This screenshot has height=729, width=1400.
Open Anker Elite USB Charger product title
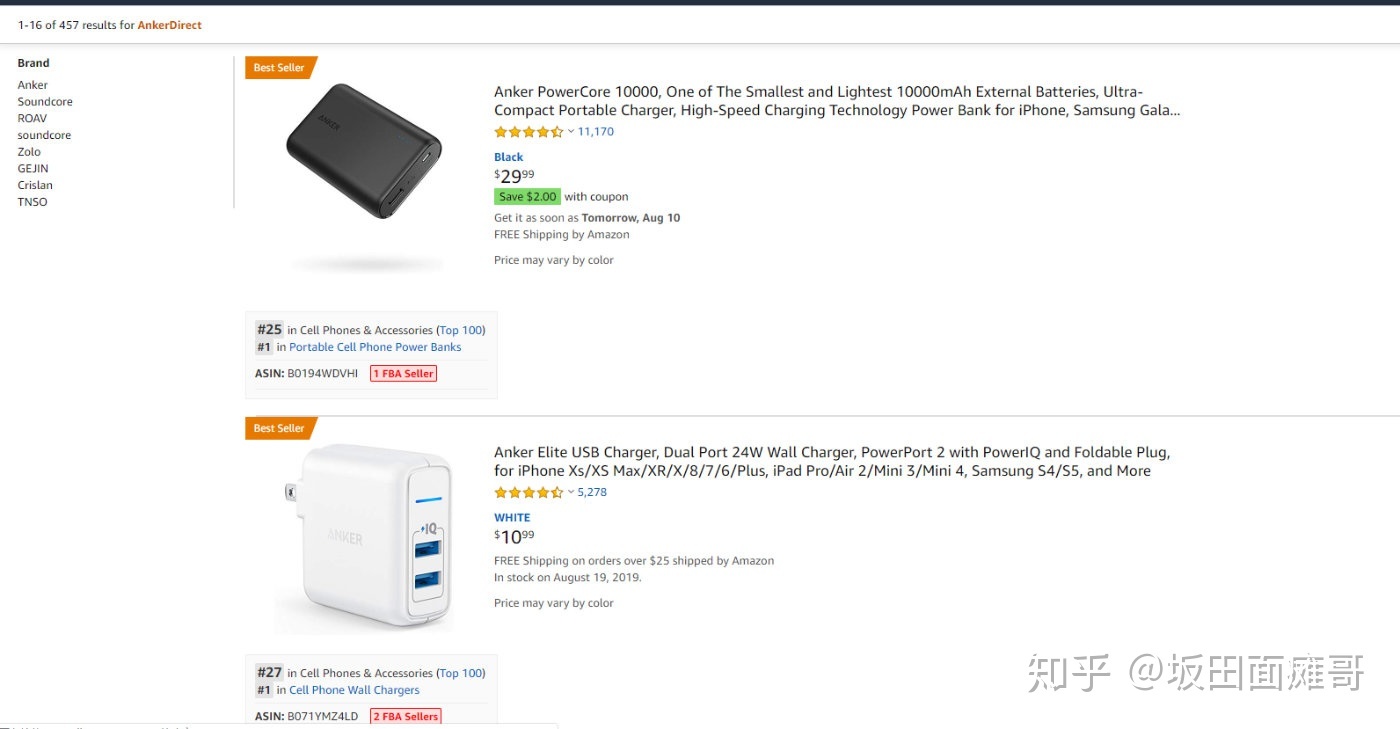tap(832, 461)
